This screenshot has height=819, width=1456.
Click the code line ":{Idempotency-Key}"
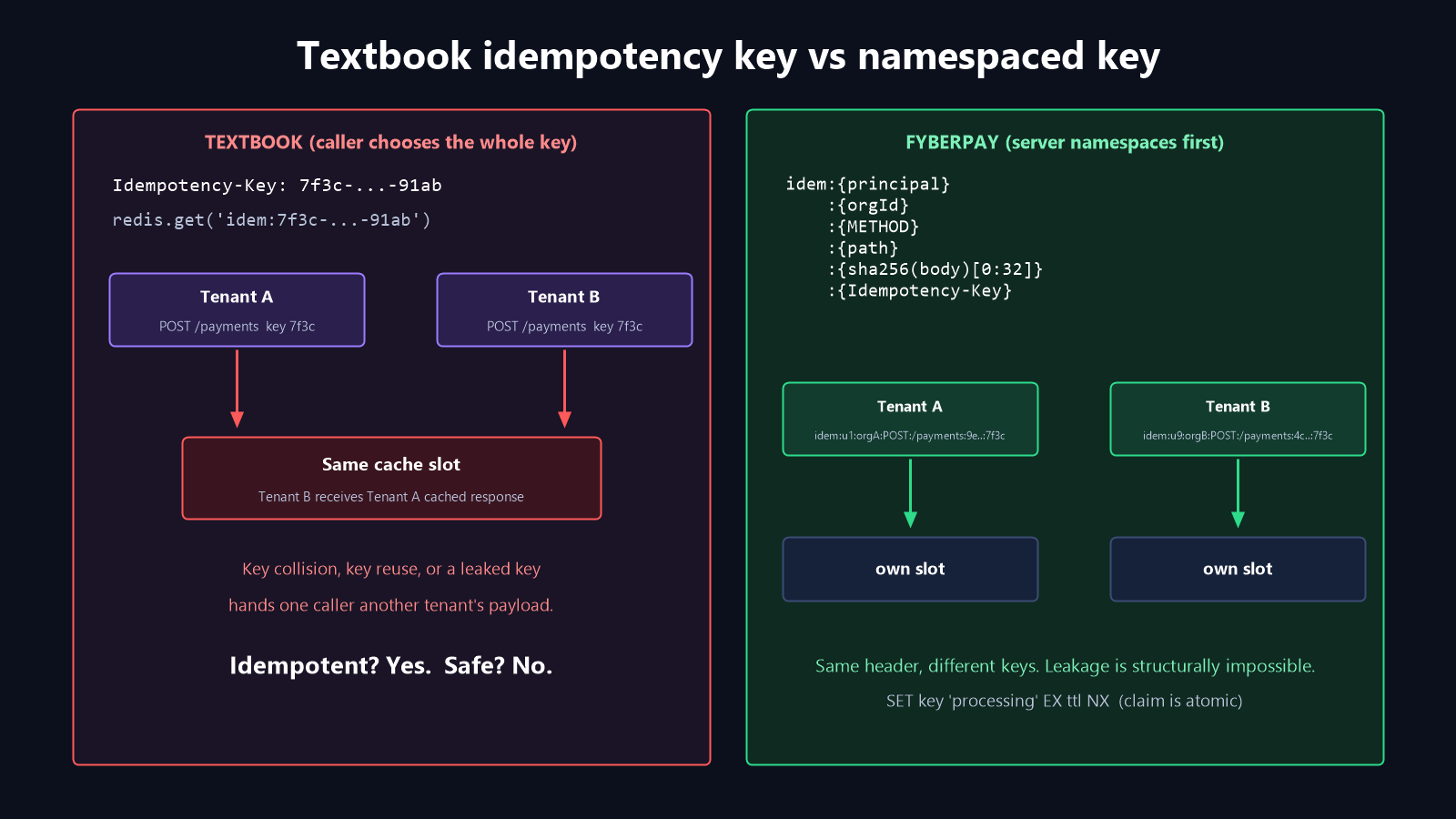(x=920, y=291)
